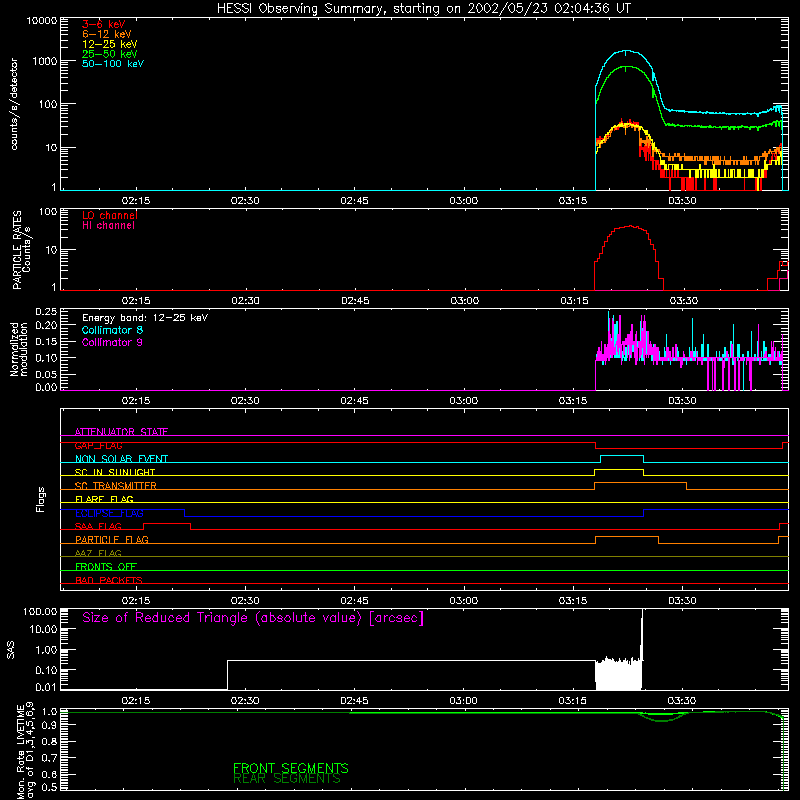Click the '1000' tick value on top panel
Screen dimensions: 800x800
(x=45, y=61)
